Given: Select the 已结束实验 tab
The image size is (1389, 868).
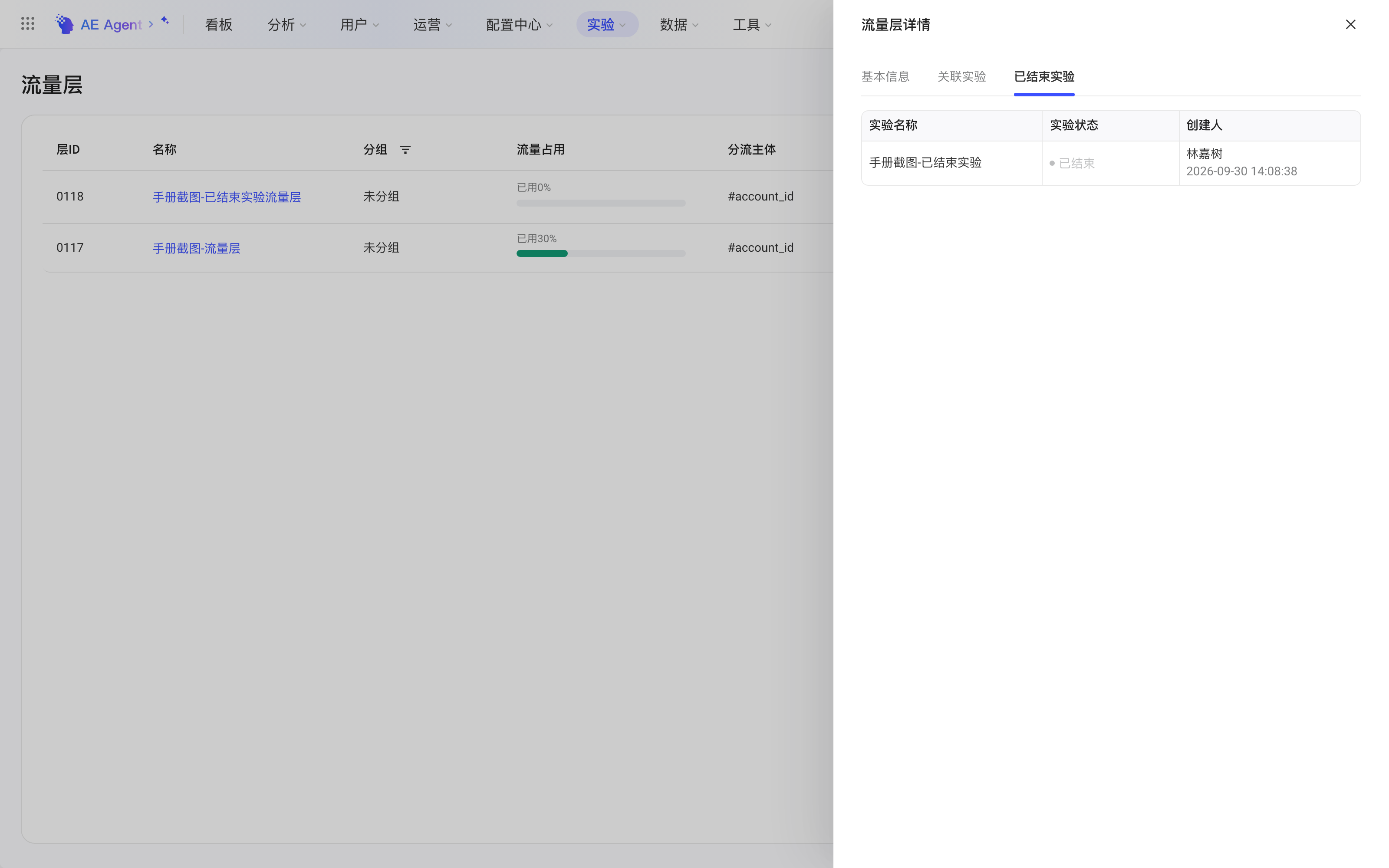Looking at the screenshot, I should (1044, 76).
